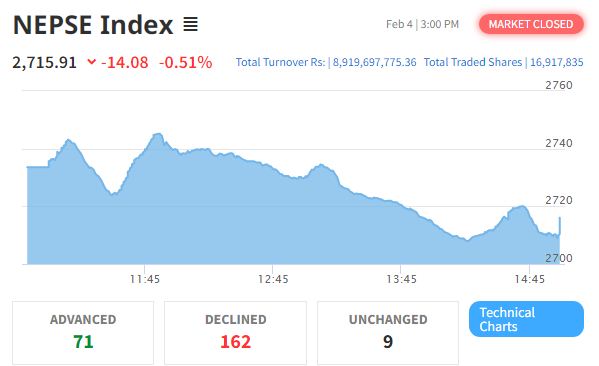Viewport: 599px width, 366px height.
Task: Click the MARKET CLOSED badge
Action: [x=531, y=24]
